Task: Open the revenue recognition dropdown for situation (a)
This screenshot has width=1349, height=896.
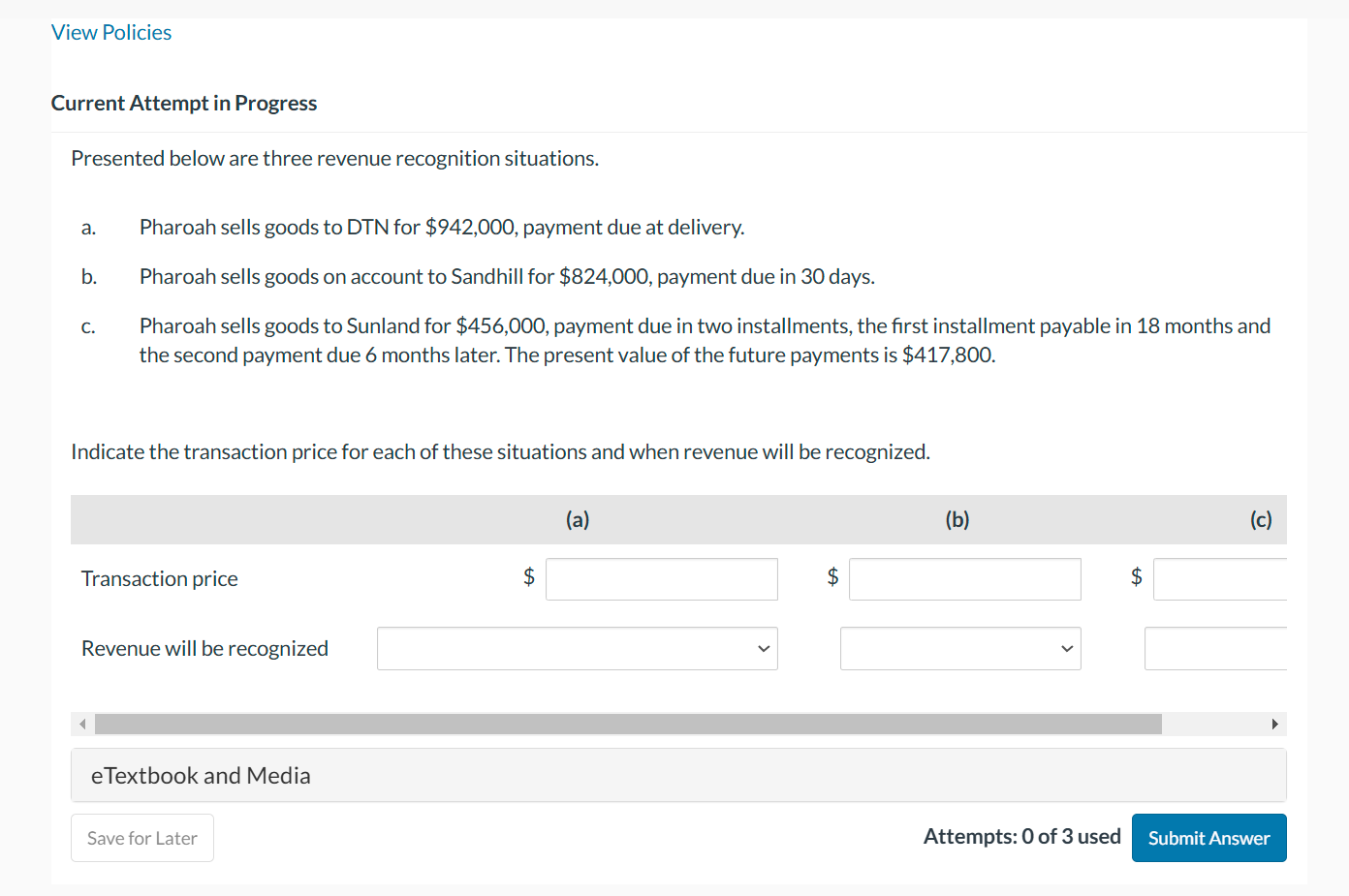Action: (577, 648)
